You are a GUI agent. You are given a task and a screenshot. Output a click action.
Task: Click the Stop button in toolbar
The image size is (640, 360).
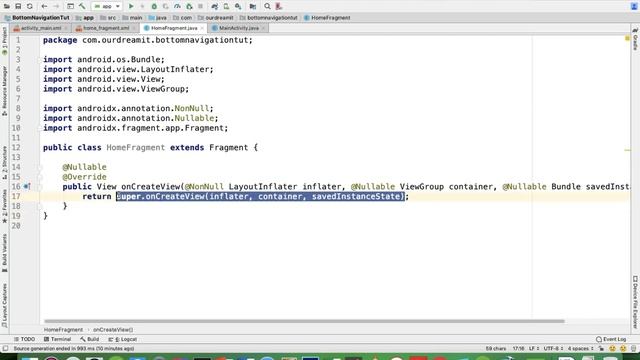point(200,7)
